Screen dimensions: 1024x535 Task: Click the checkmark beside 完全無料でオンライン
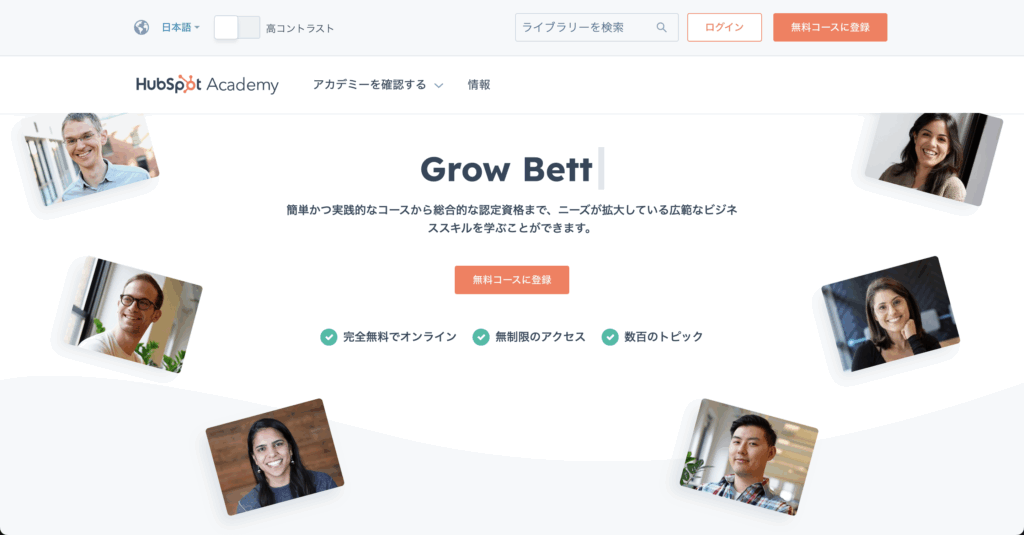tap(328, 337)
